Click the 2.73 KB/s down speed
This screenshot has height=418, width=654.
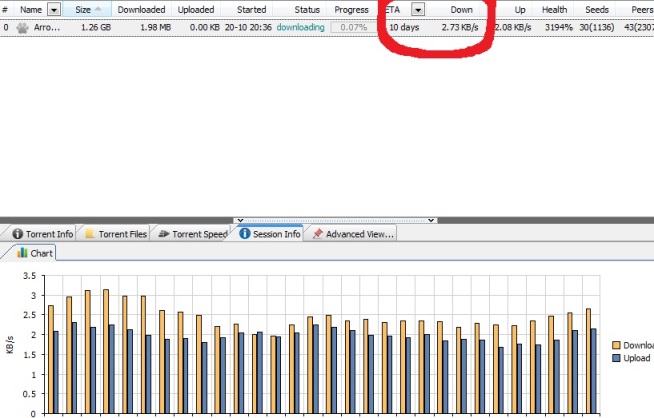coord(460,28)
